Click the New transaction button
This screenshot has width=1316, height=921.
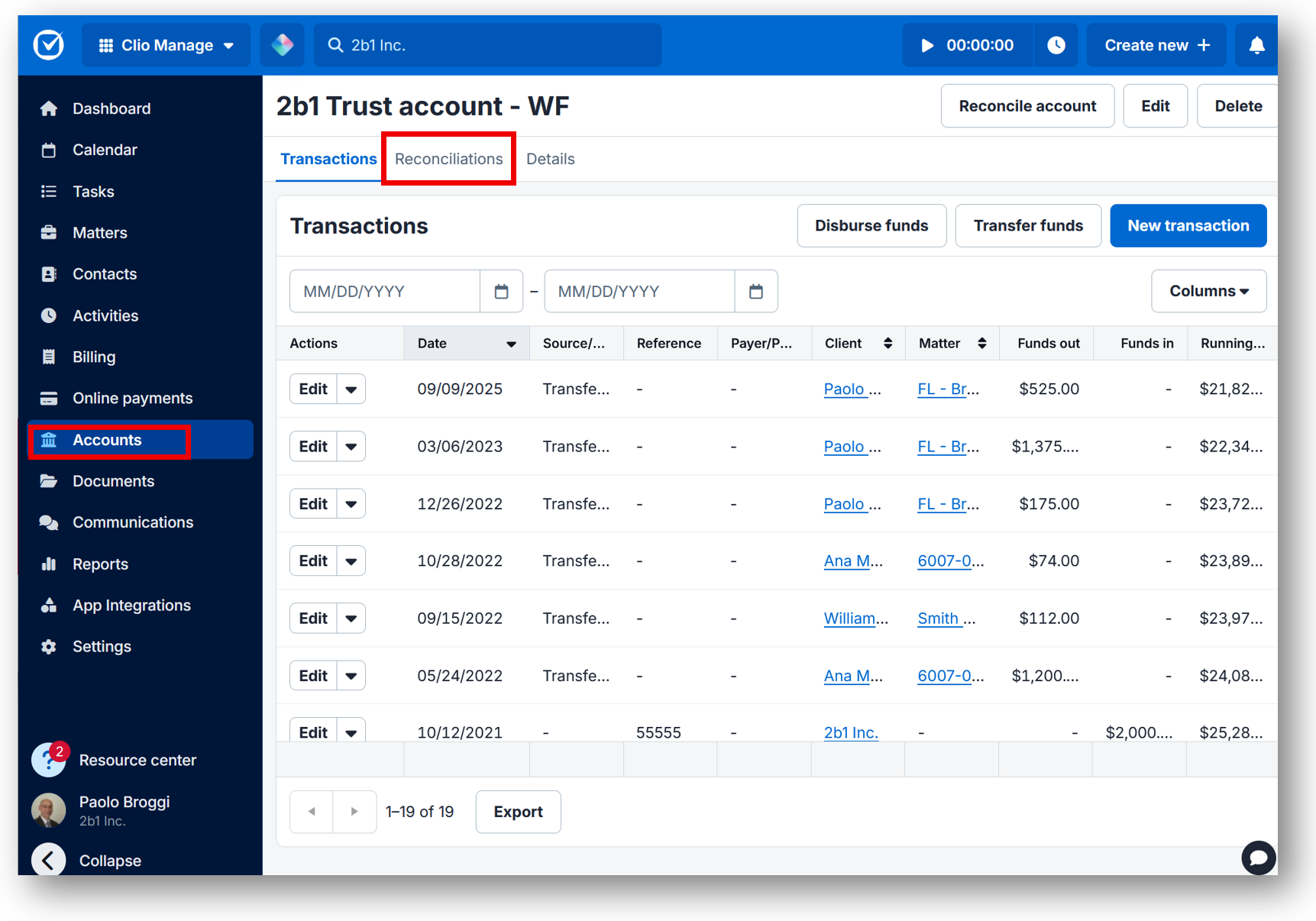pyautogui.click(x=1188, y=225)
